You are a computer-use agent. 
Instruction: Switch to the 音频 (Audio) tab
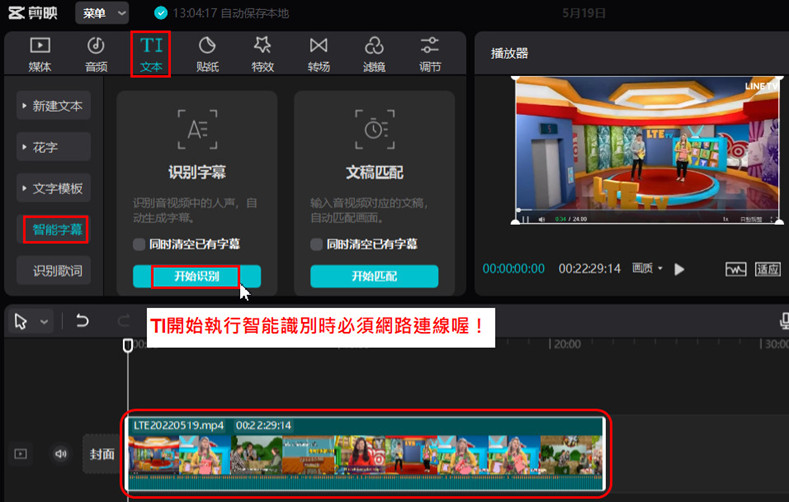pyautogui.click(x=96, y=54)
